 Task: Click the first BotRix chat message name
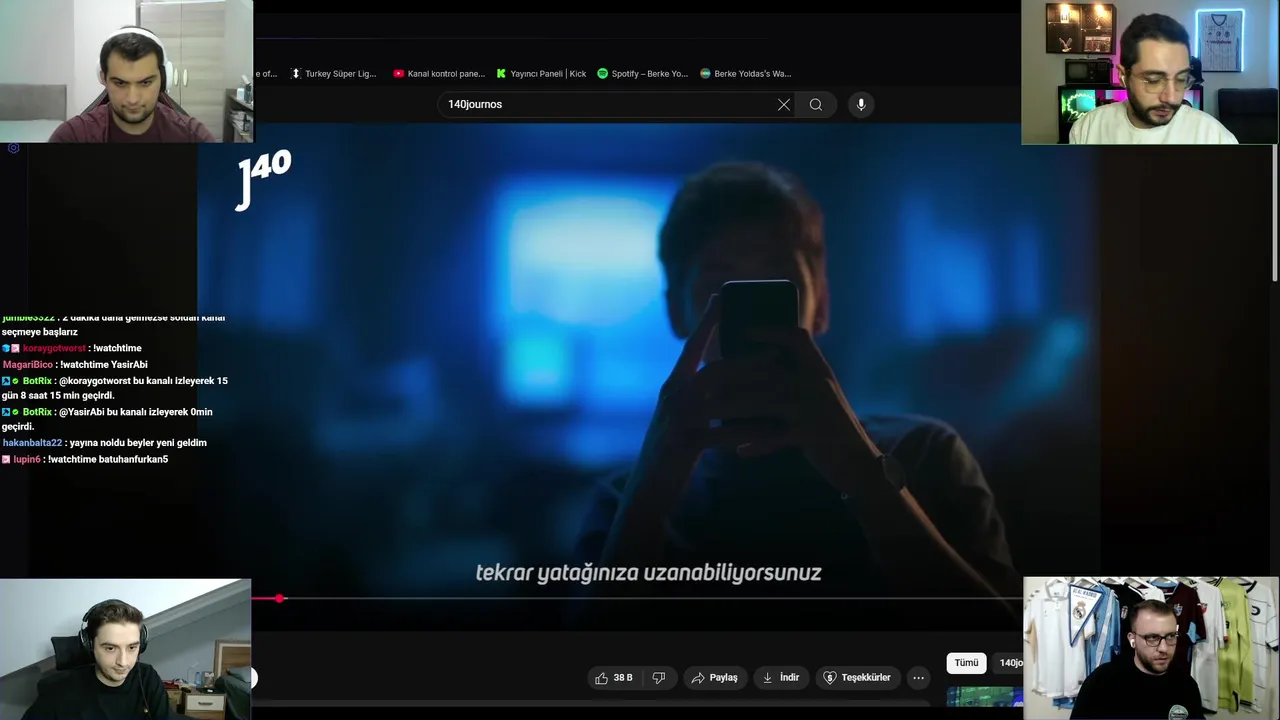[x=37, y=381]
